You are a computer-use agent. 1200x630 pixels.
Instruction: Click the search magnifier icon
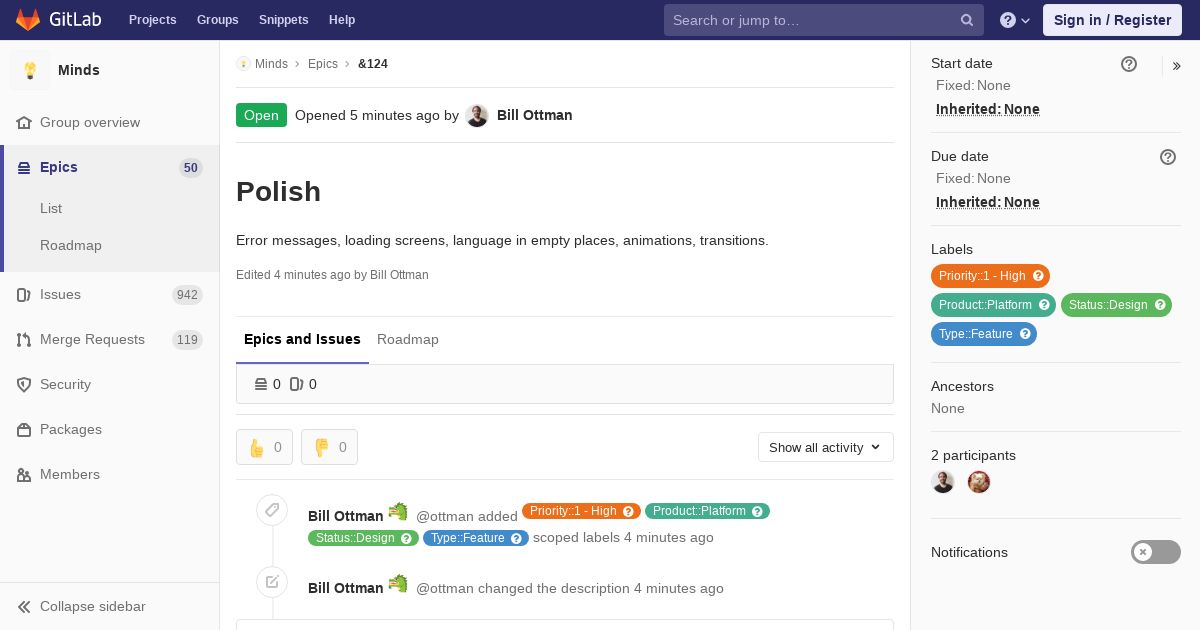(x=967, y=20)
